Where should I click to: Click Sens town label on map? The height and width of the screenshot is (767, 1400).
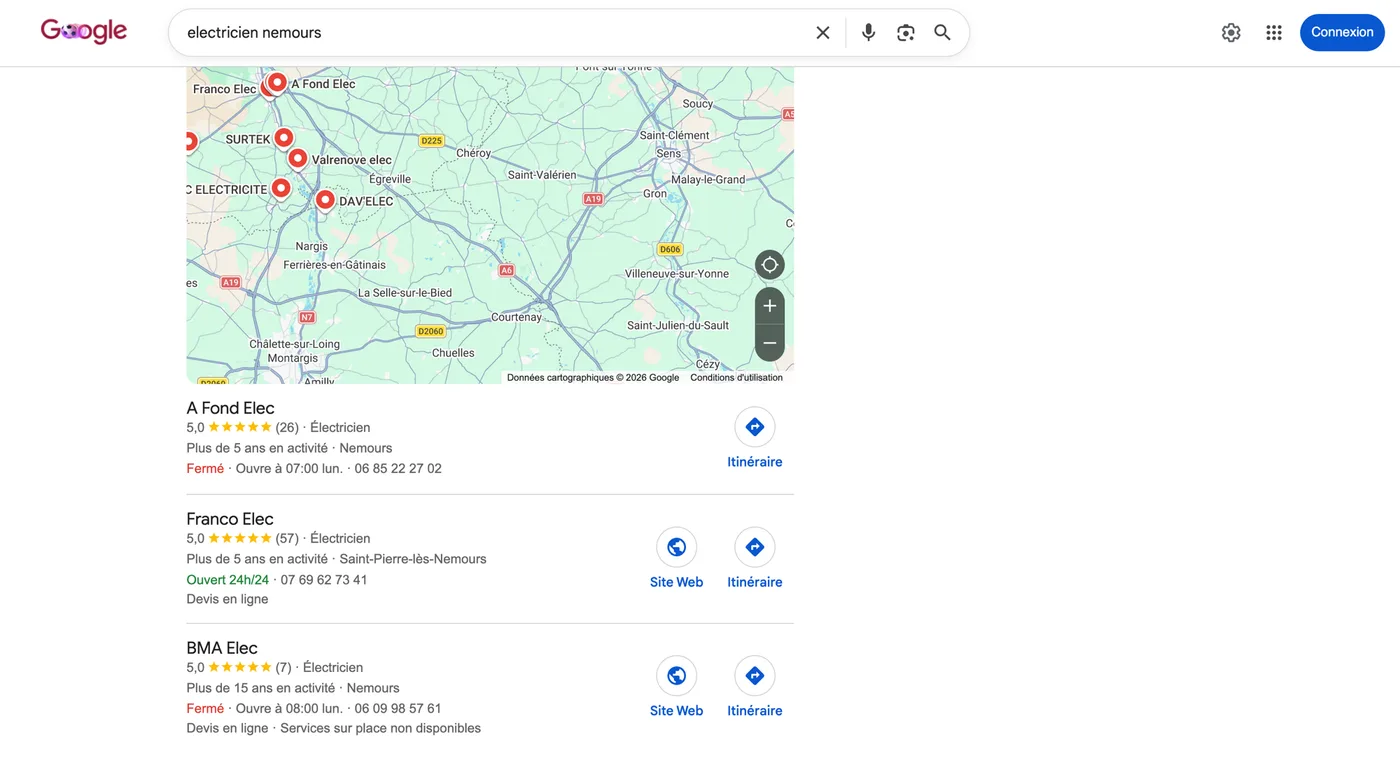tap(669, 154)
